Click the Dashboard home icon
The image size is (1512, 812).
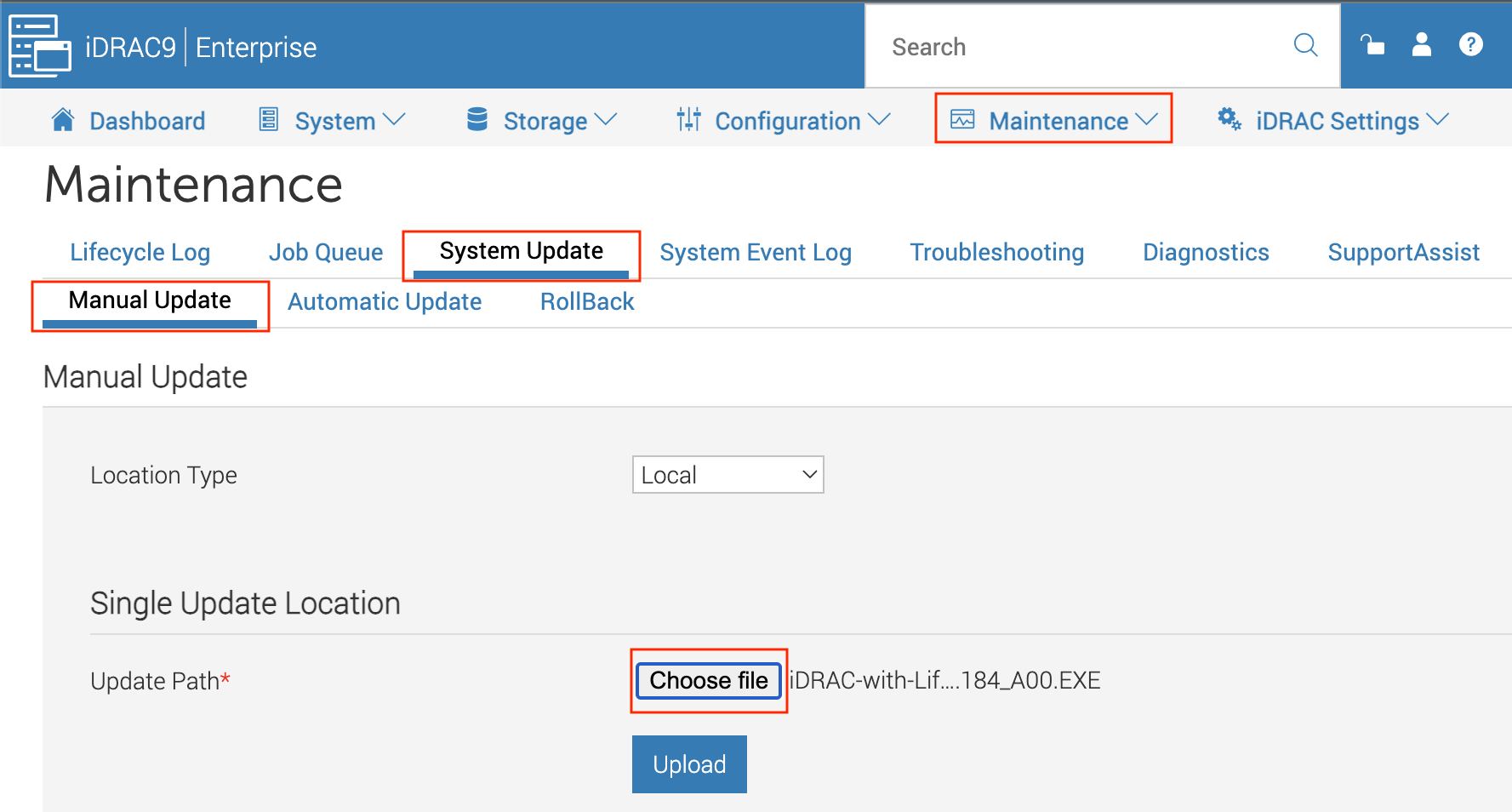pyautogui.click(x=63, y=120)
